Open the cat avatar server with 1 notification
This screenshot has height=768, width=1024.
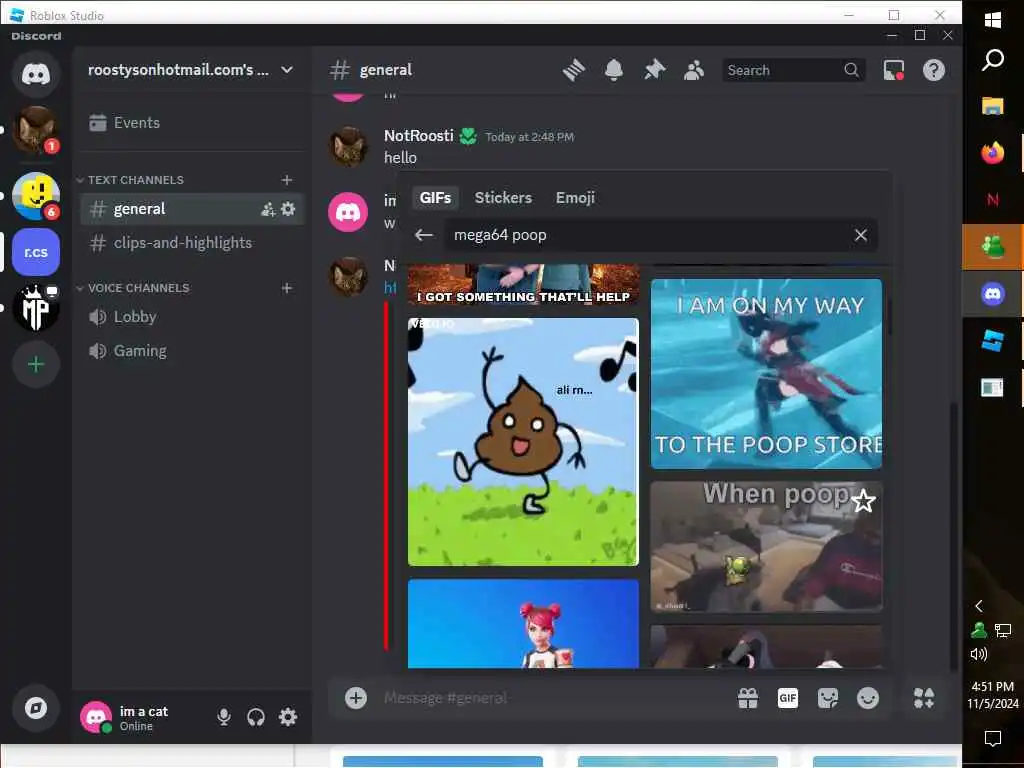tap(36, 129)
